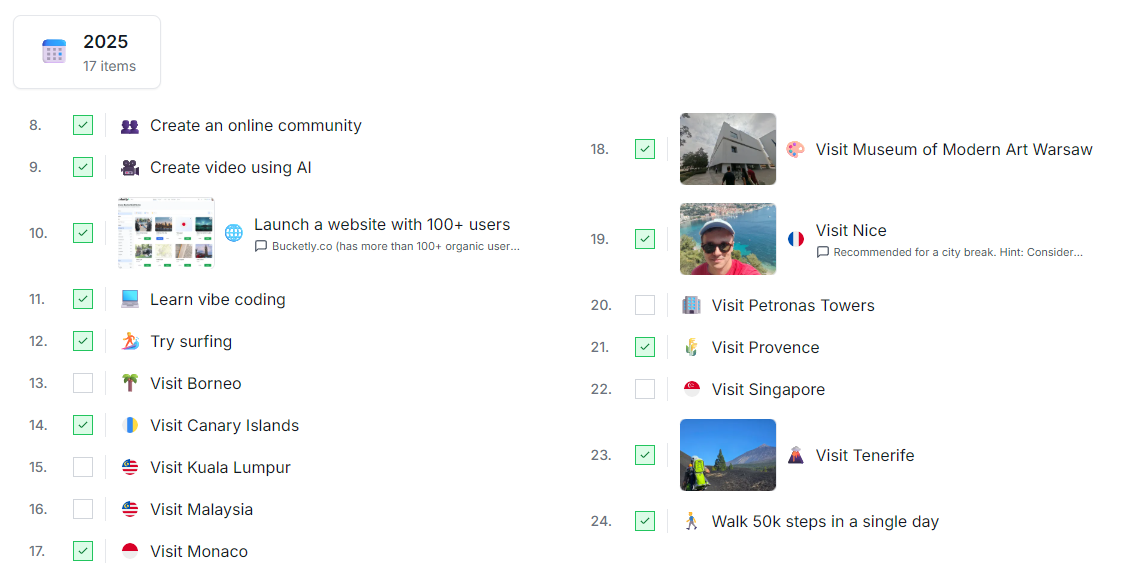Uncheck the Learn vibe coding checkbox
The image size is (1136, 579).
[x=83, y=299]
